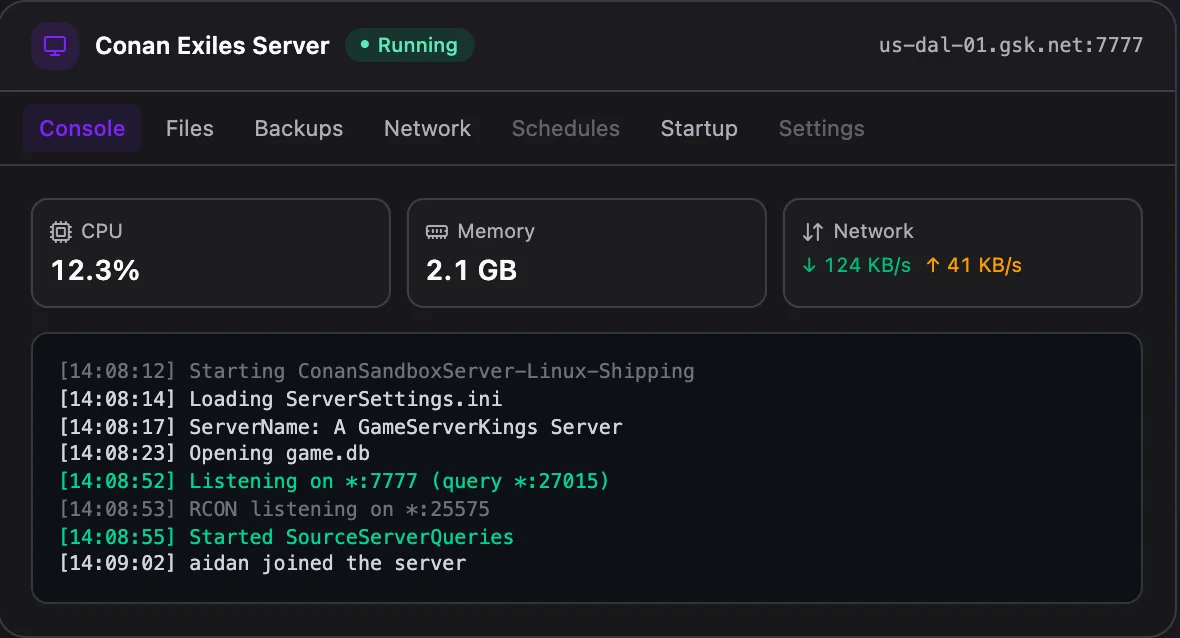Click the Memory RAM icon
Image resolution: width=1180 pixels, height=638 pixels.
click(x=436, y=232)
